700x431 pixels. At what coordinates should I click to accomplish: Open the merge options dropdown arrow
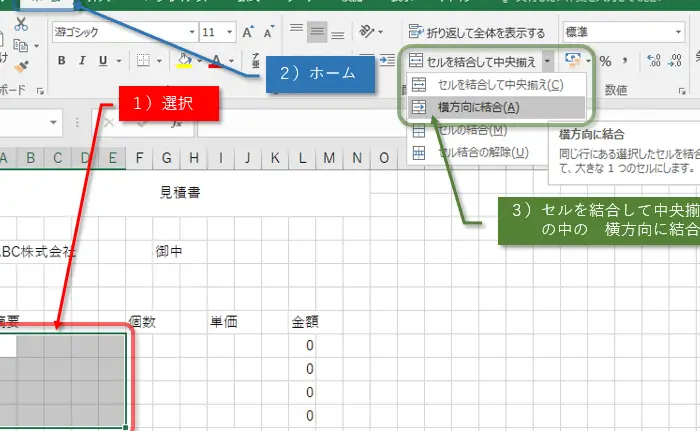tap(547, 61)
